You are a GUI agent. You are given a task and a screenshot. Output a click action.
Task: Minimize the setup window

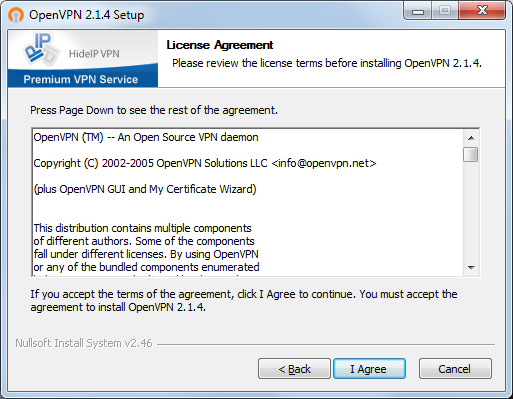pos(418,12)
